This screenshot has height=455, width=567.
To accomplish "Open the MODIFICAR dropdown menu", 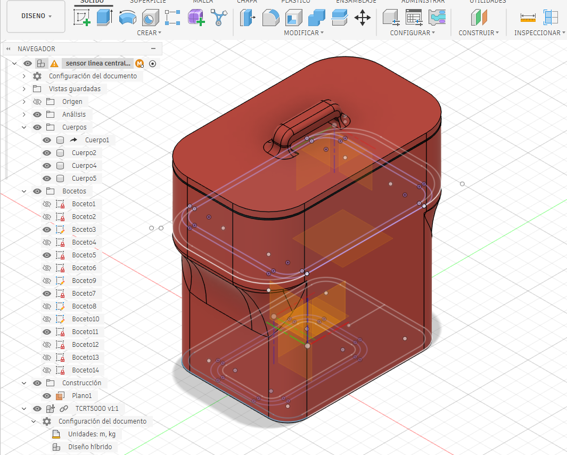I will click(303, 33).
